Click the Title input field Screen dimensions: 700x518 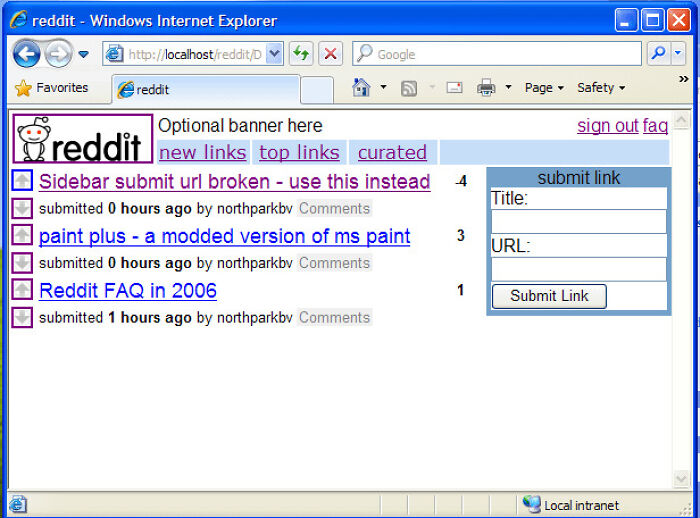pos(579,221)
